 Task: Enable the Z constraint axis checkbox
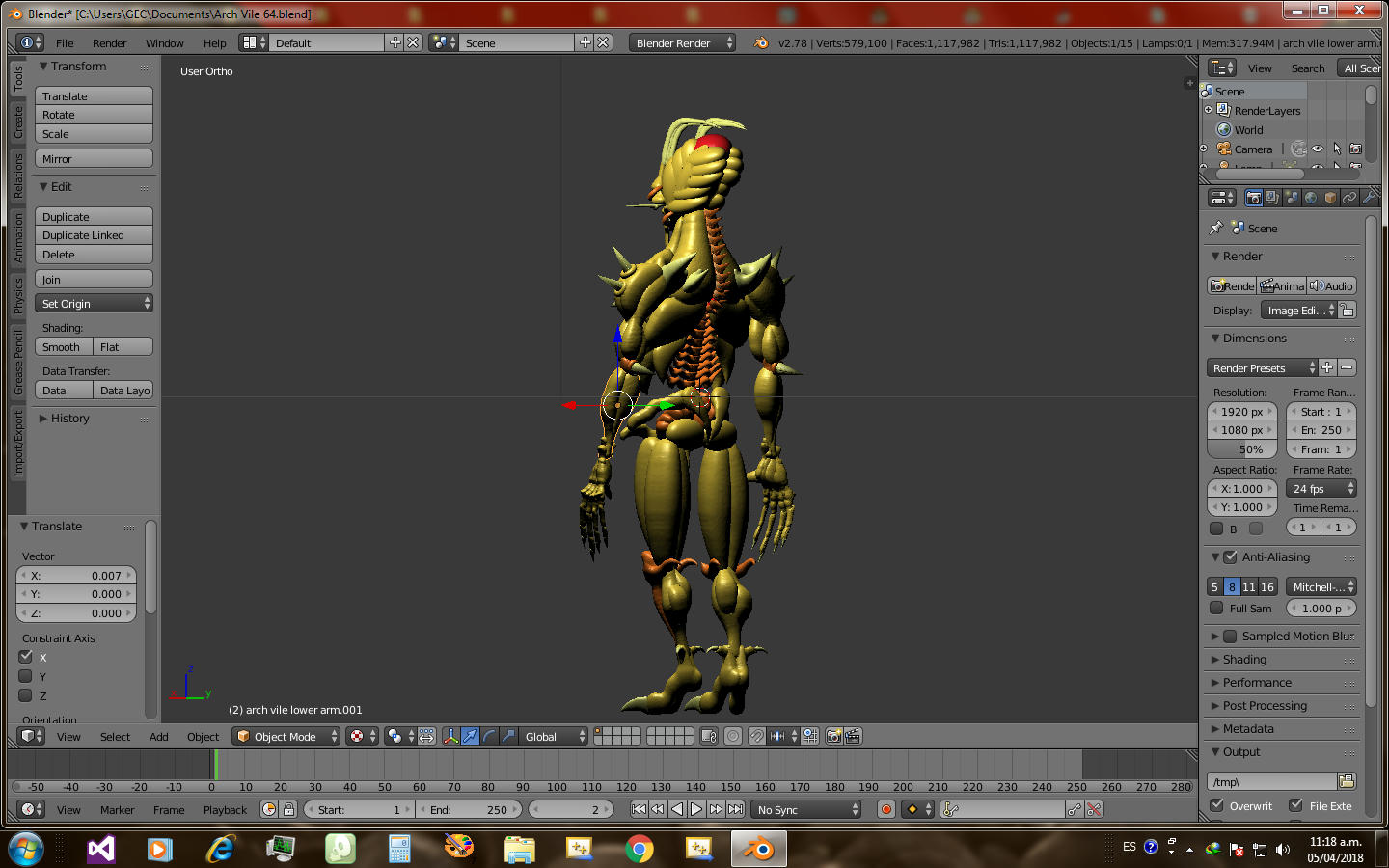[26, 695]
